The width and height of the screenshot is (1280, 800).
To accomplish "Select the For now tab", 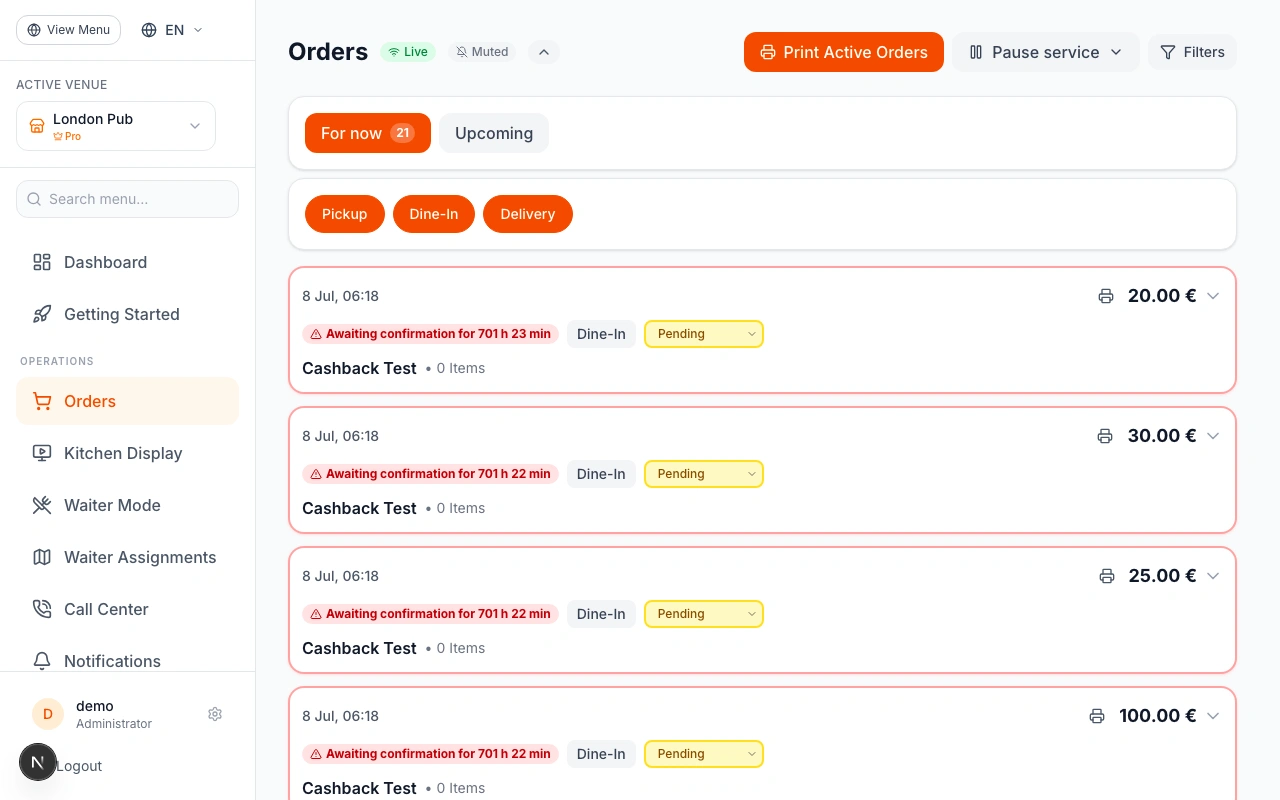I will tap(368, 133).
